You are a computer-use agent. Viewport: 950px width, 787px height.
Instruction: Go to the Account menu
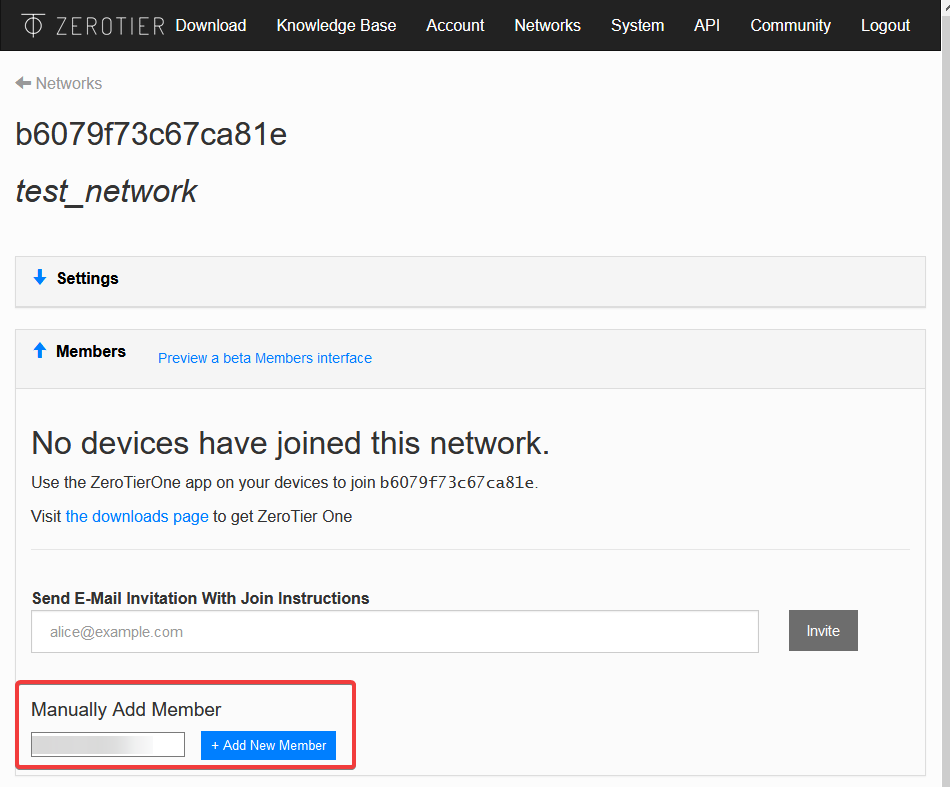tap(455, 25)
